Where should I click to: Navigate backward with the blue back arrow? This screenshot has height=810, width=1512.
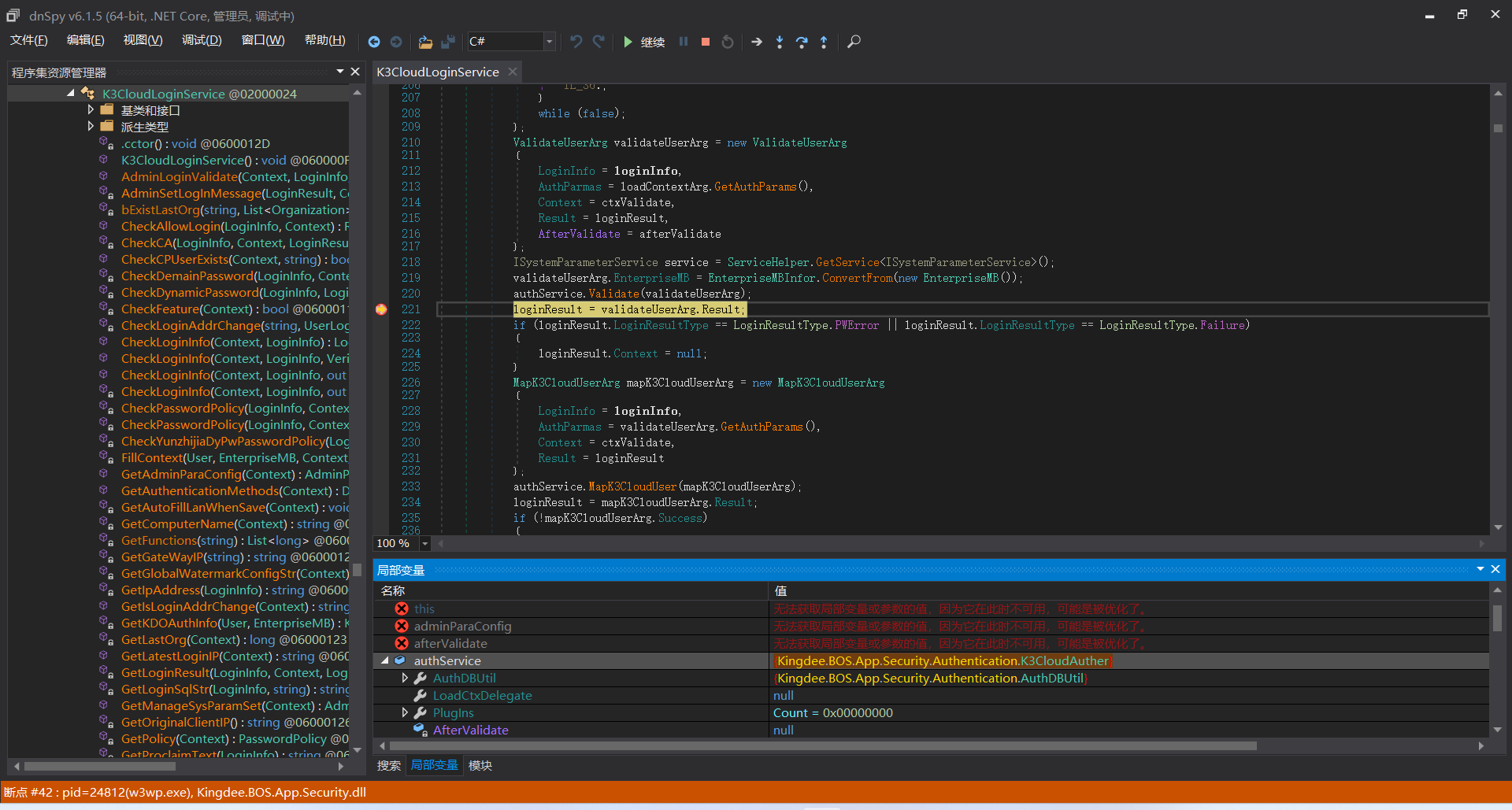[374, 42]
